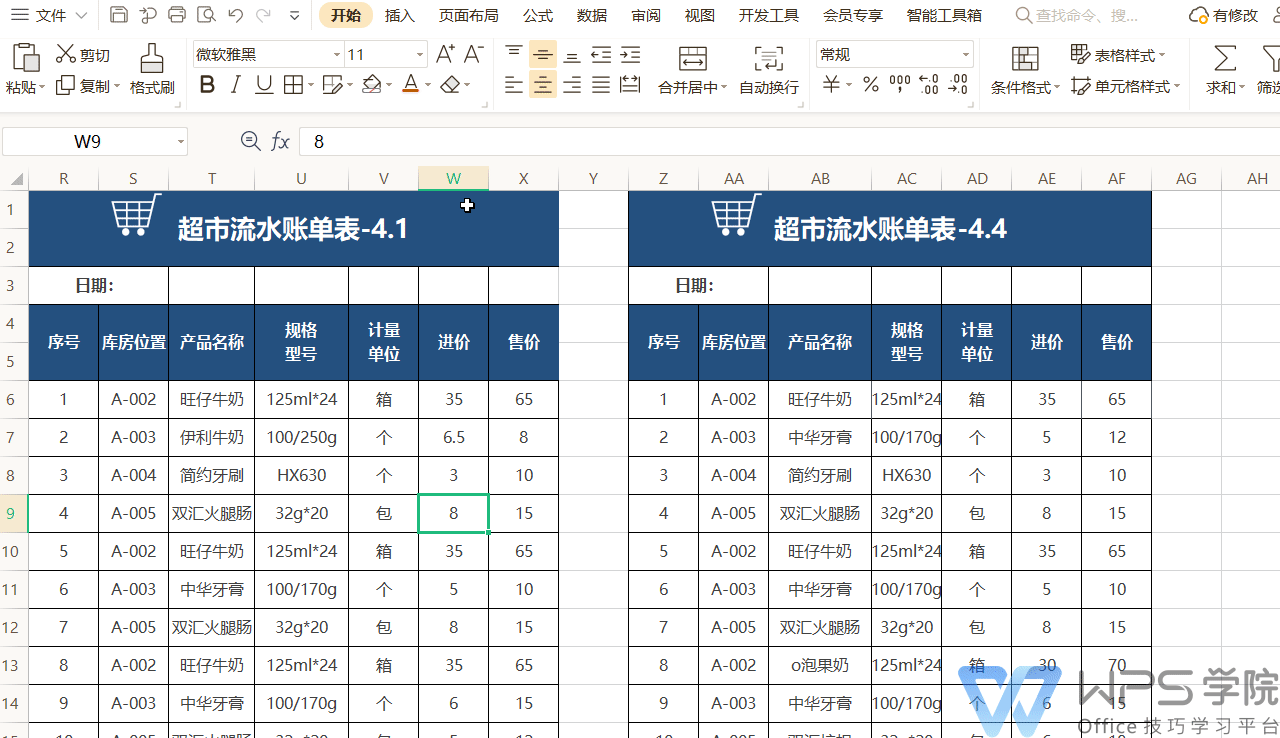Screen dimensions: 1280x738
Task: Switch to the 公式 tab
Action: 537,15
